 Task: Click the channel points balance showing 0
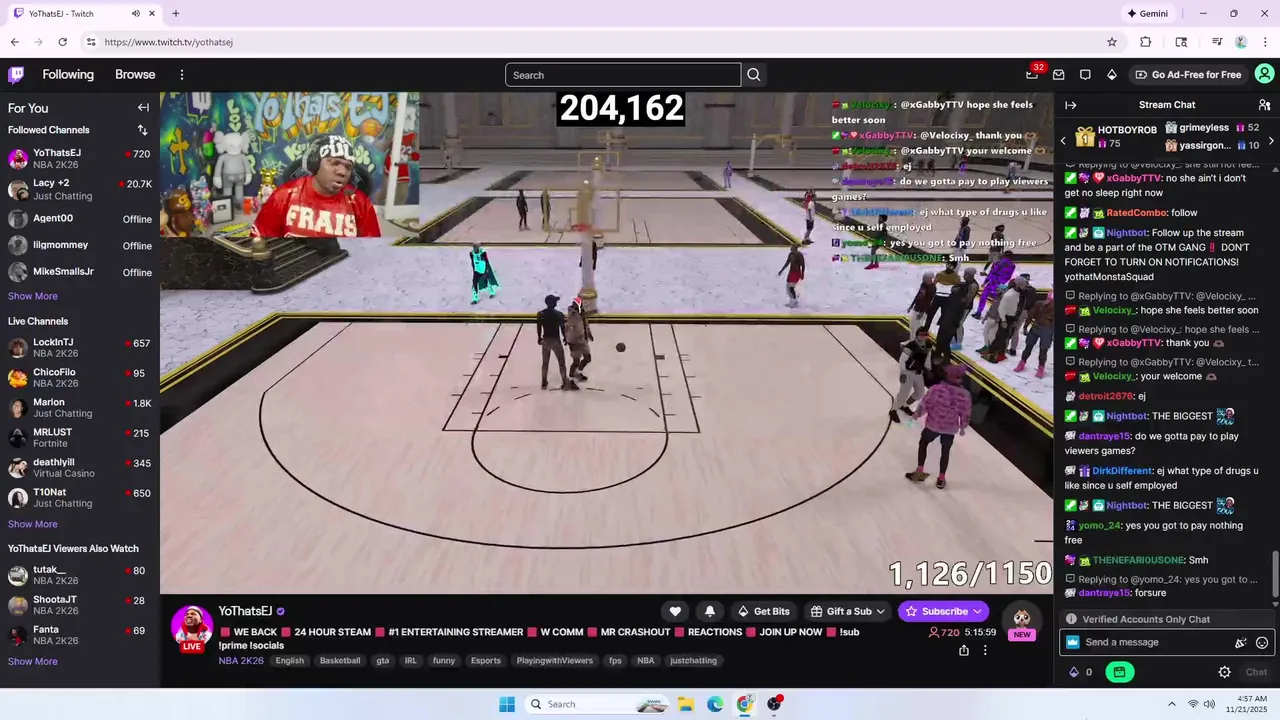[1080, 672]
